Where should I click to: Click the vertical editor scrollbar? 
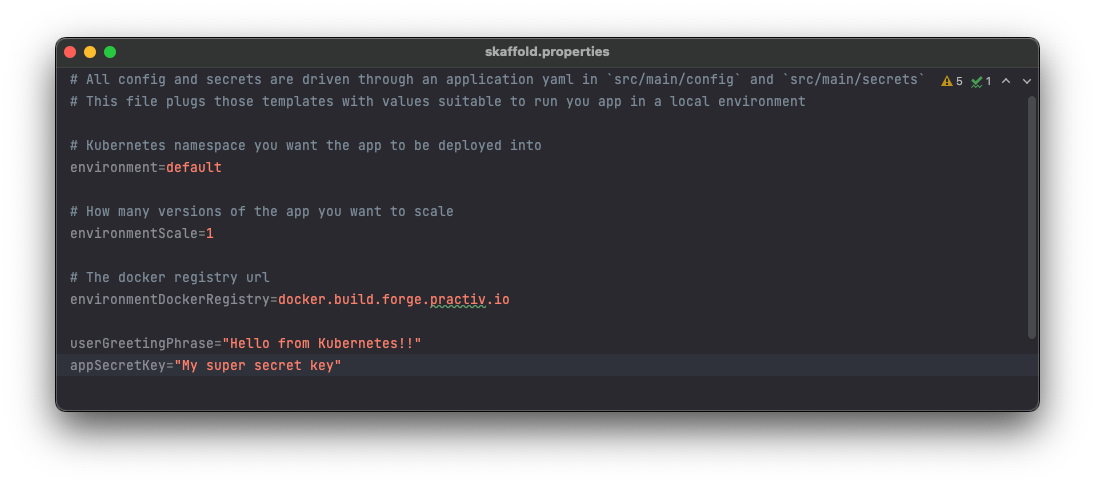tap(1031, 218)
